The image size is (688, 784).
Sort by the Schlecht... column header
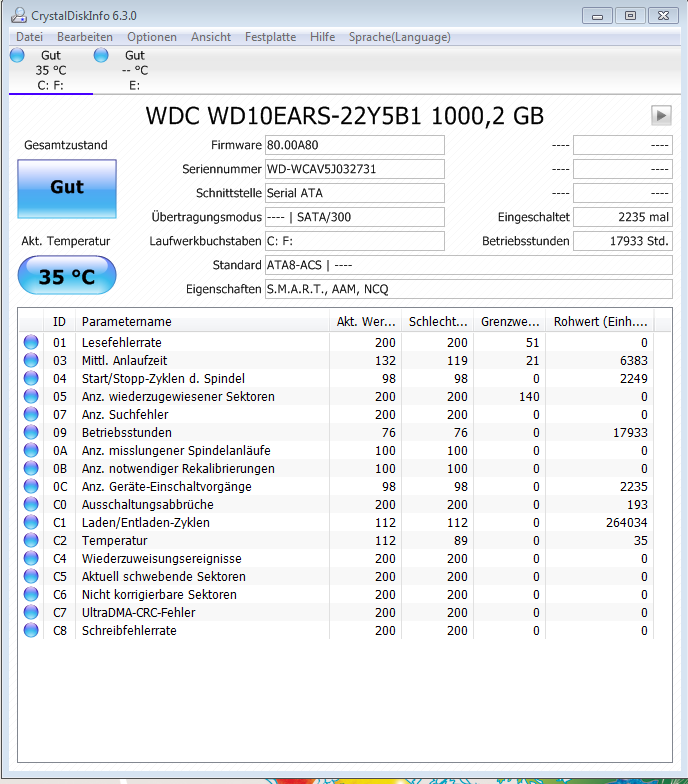click(x=438, y=322)
